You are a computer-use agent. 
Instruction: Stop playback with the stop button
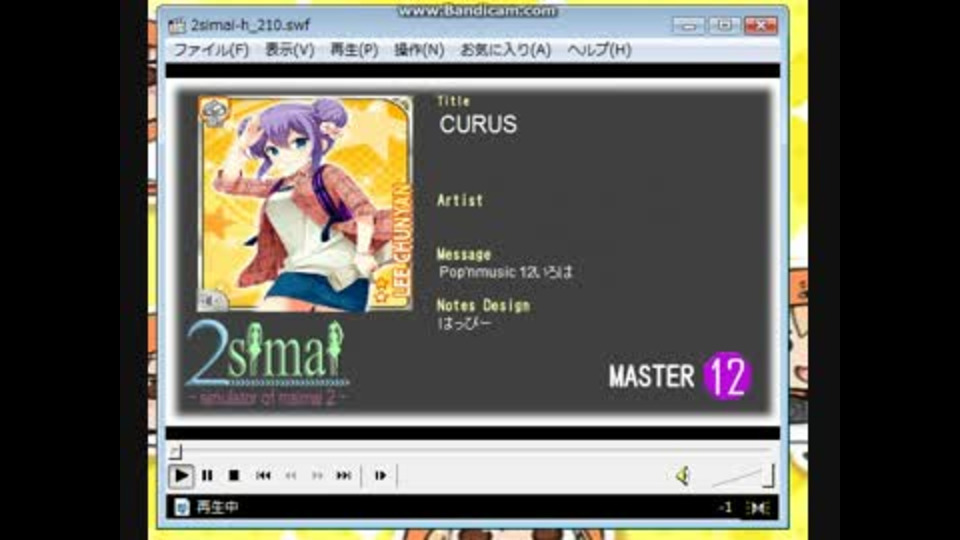(234, 476)
